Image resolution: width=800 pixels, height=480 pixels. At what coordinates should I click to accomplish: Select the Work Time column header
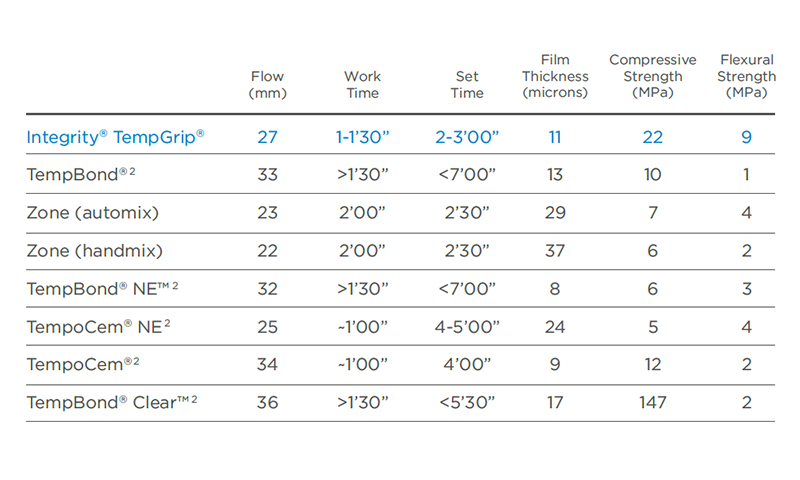[x=362, y=84]
